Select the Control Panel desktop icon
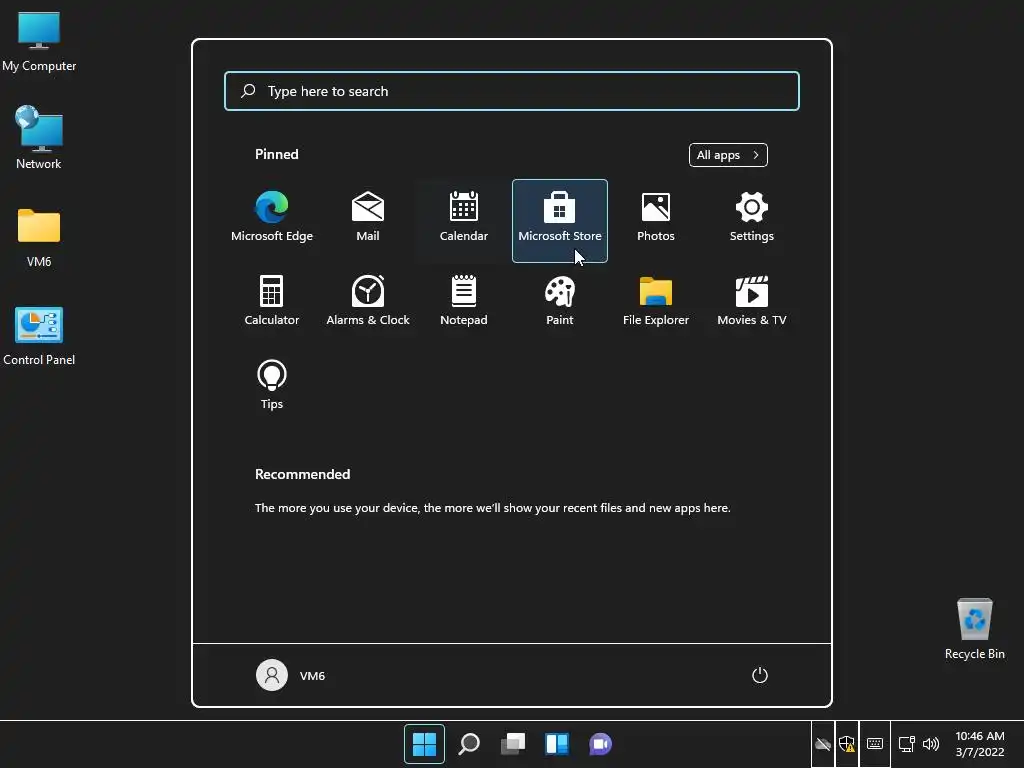The width and height of the screenshot is (1024, 768). point(39,336)
